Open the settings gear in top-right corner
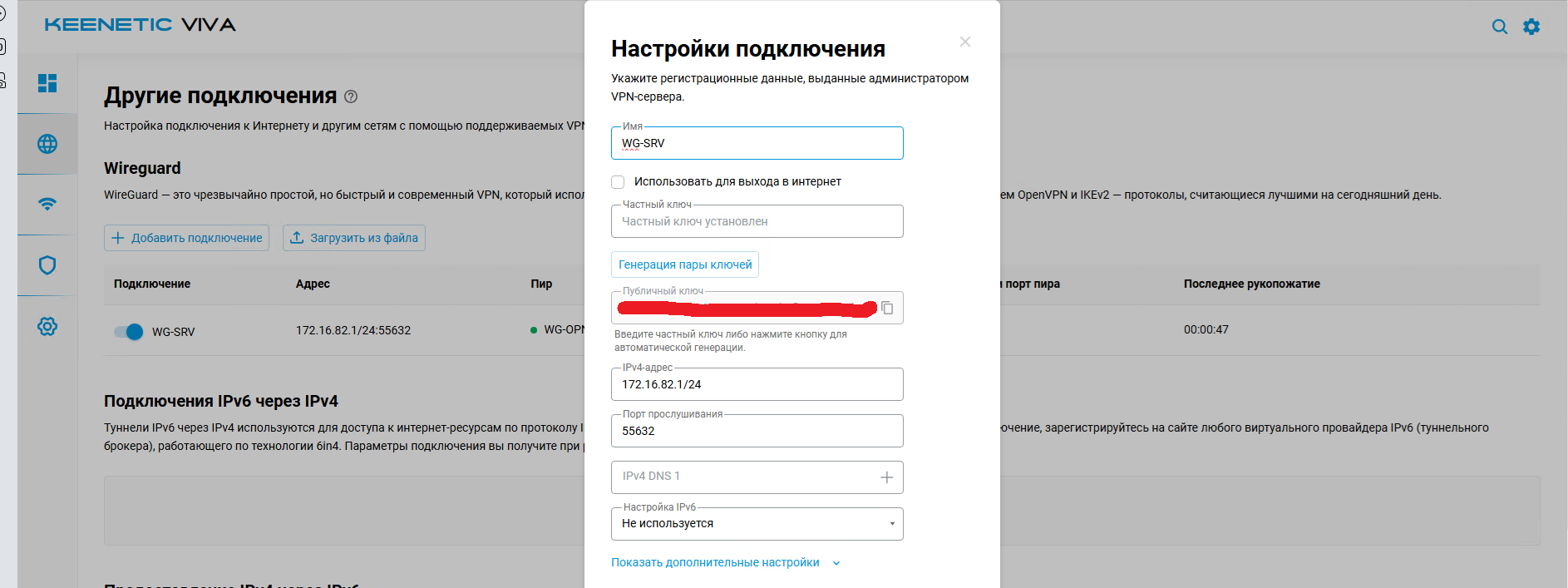 pyautogui.click(x=1531, y=27)
